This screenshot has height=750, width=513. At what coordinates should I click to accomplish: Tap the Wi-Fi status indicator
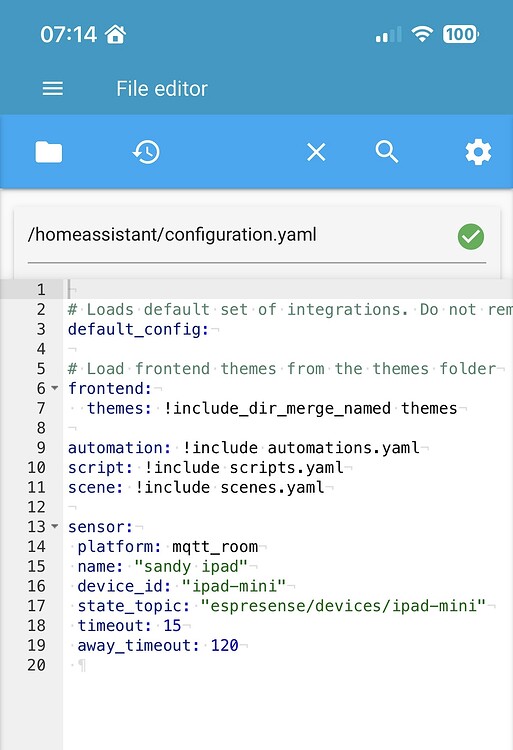422,34
